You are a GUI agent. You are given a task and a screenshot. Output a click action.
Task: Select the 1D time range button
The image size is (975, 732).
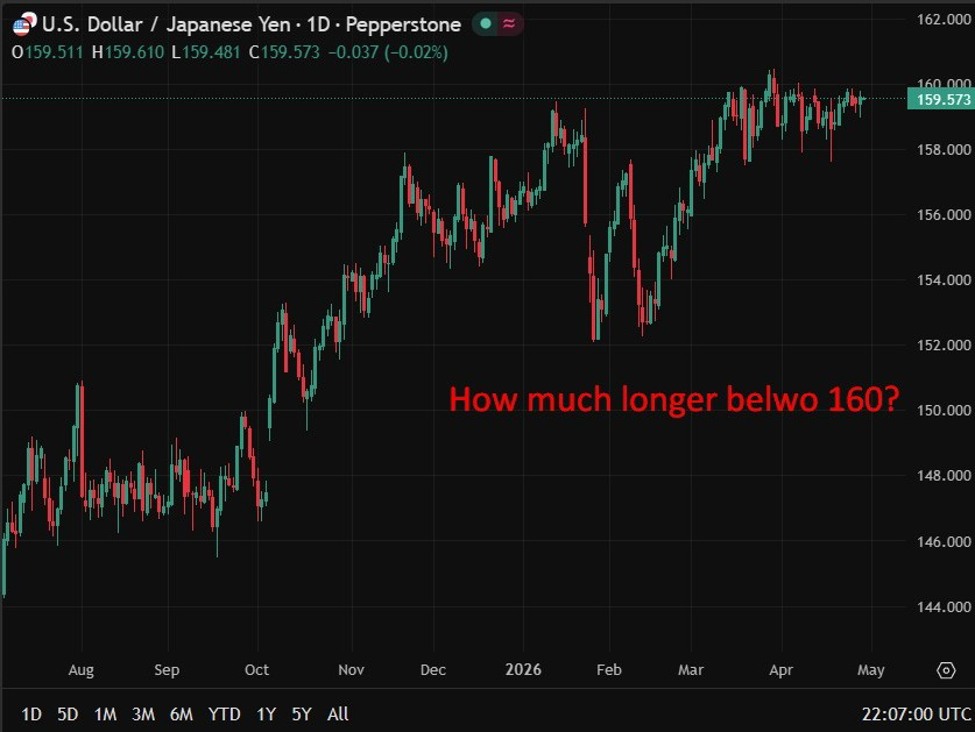(32, 714)
